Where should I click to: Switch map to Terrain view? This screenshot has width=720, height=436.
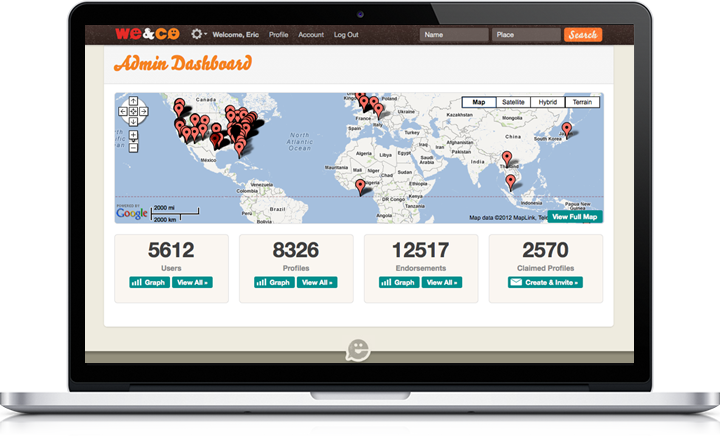(x=582, y=102)
